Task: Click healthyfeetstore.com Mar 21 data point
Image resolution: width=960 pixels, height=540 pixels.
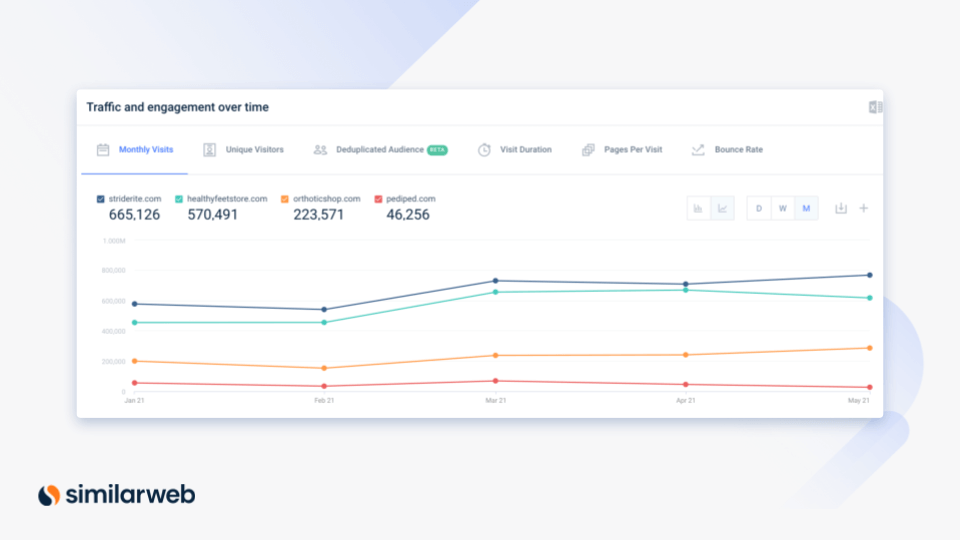Action: tap(495, 293)
